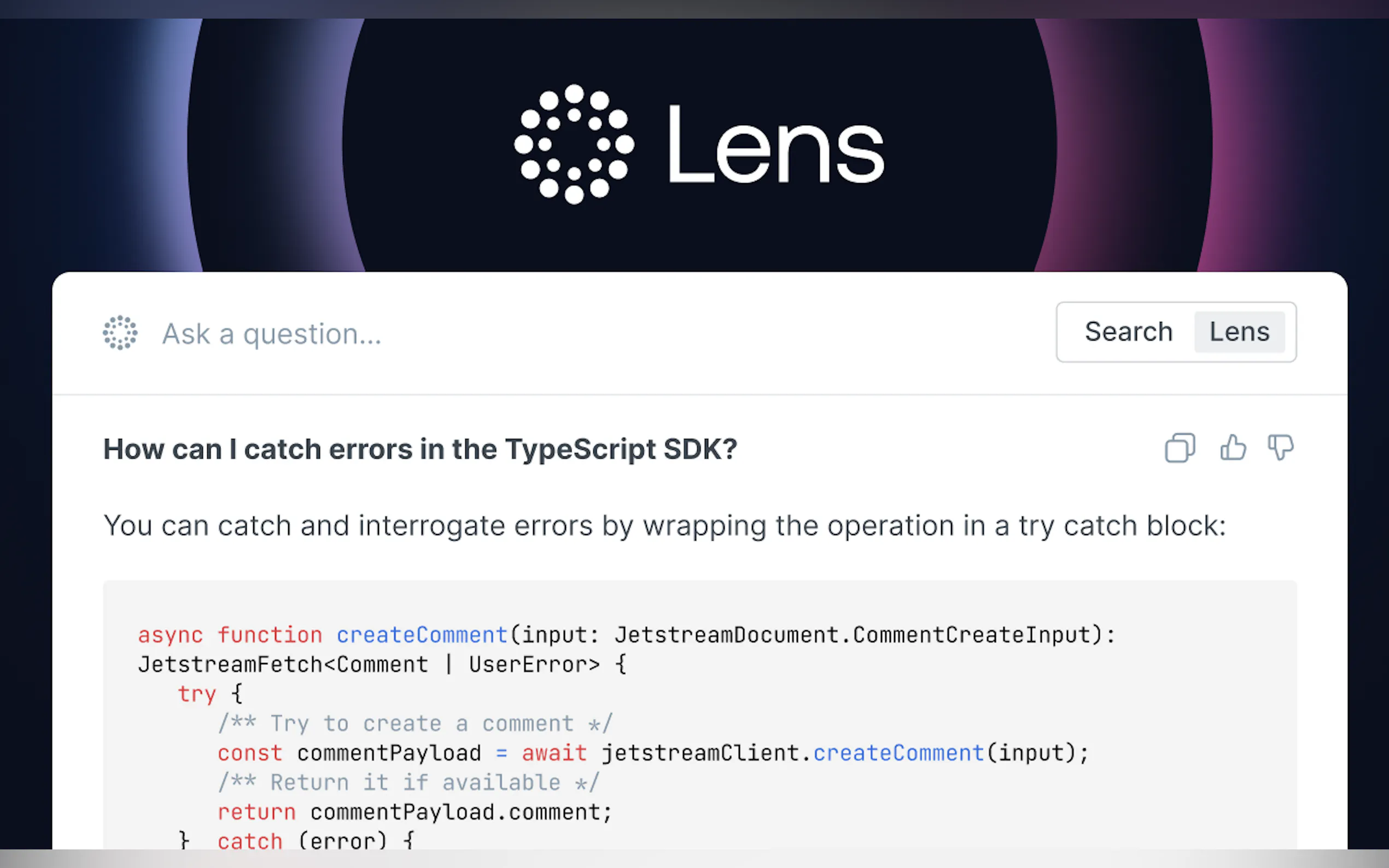Click the red "return" keyword in code
Image resolution: width=1389 pixels, height=868 pixels.
tap(256, 812)
